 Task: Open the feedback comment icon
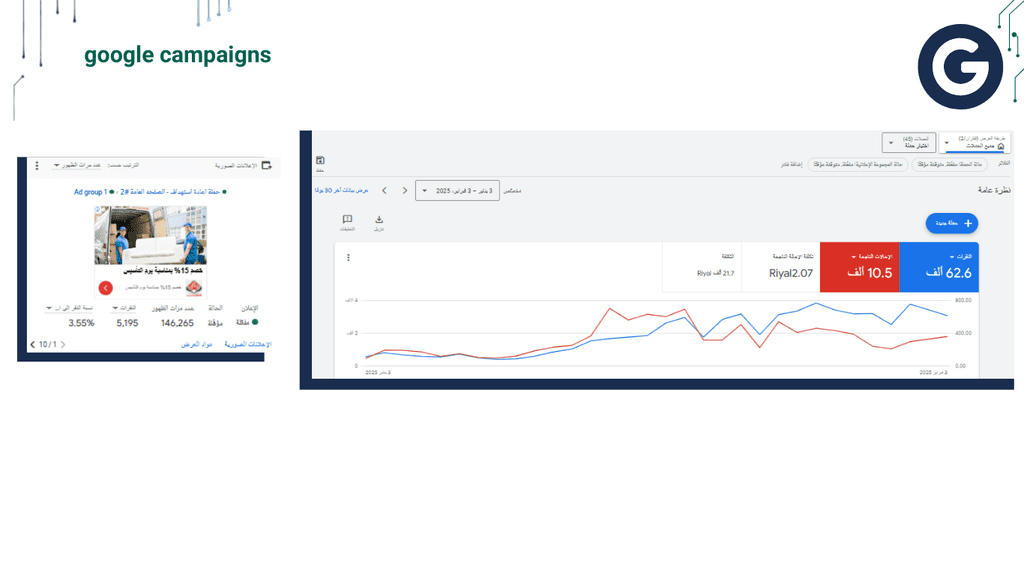click(347, 219)
